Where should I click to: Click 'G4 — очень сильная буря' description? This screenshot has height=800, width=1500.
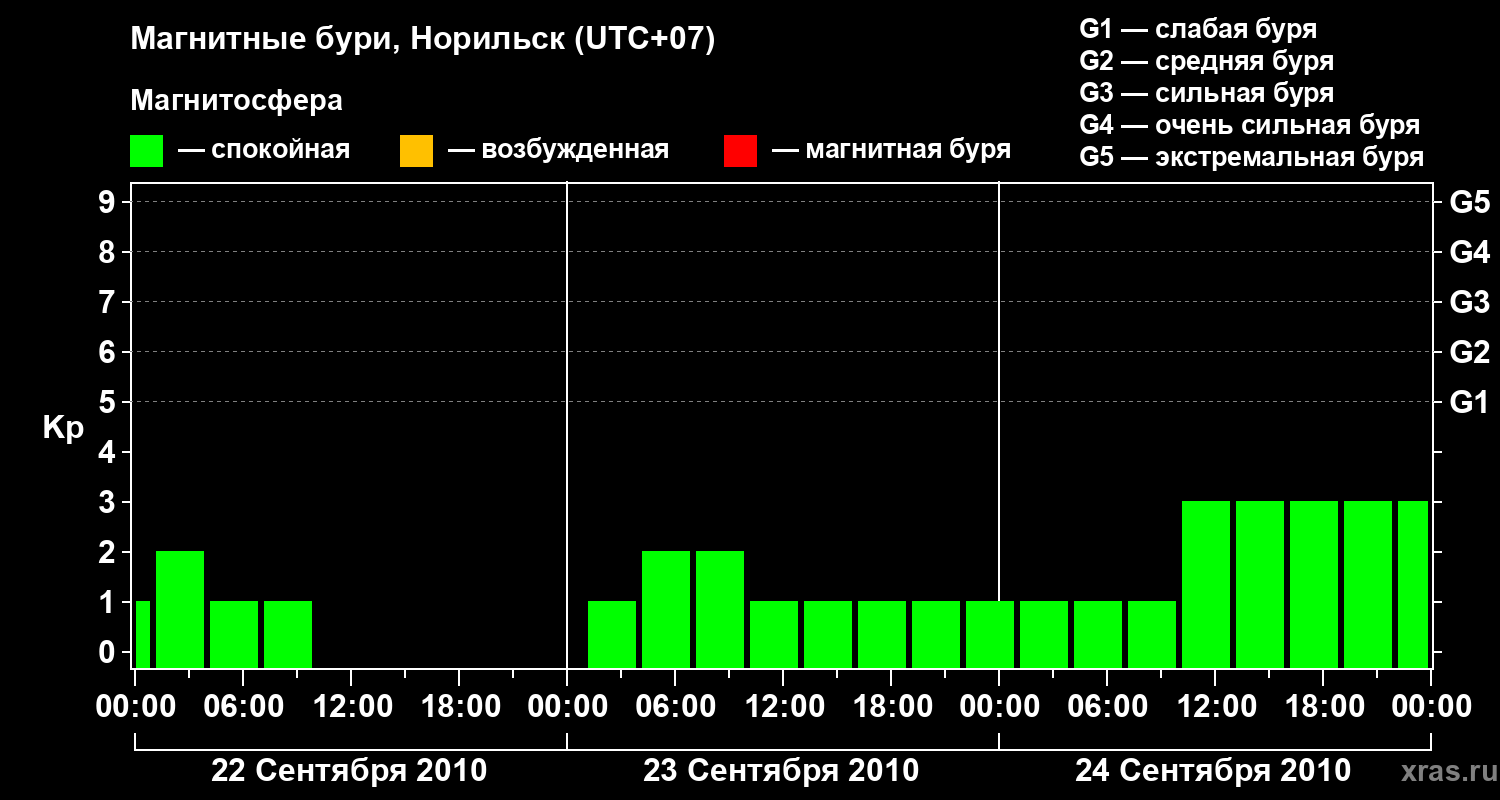(x=1250, y=125)
